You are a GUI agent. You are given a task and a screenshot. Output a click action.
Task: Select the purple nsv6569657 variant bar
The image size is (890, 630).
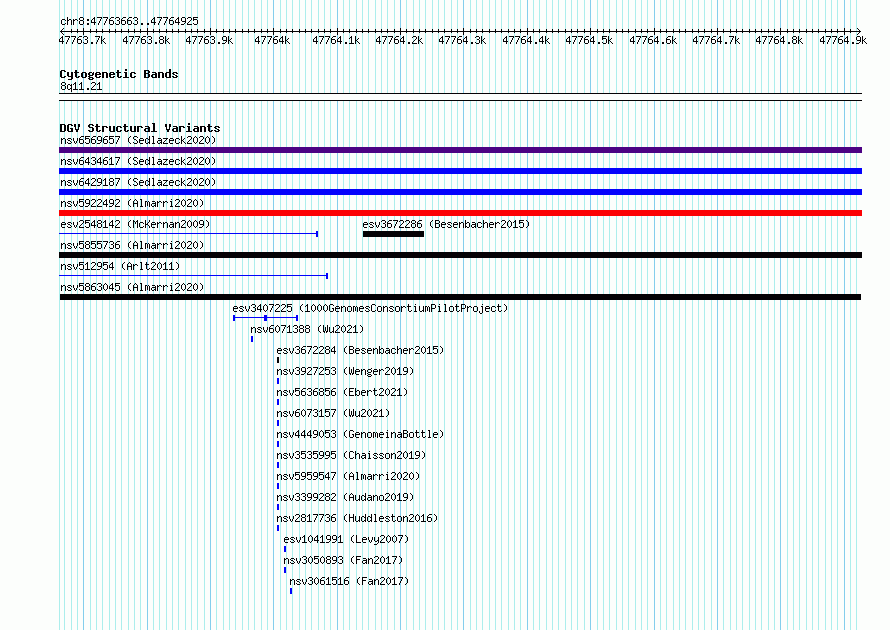[x=460, y=150]
